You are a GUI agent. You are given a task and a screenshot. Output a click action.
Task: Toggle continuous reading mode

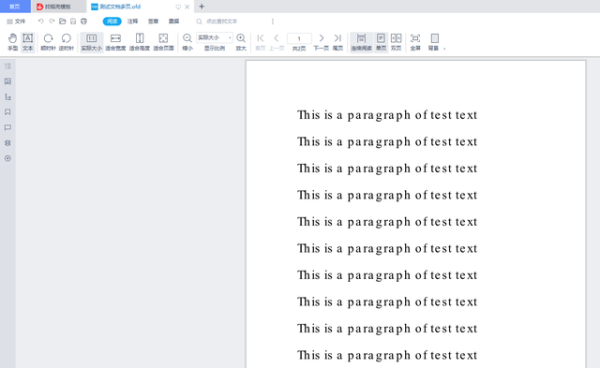tap(361, 42)
